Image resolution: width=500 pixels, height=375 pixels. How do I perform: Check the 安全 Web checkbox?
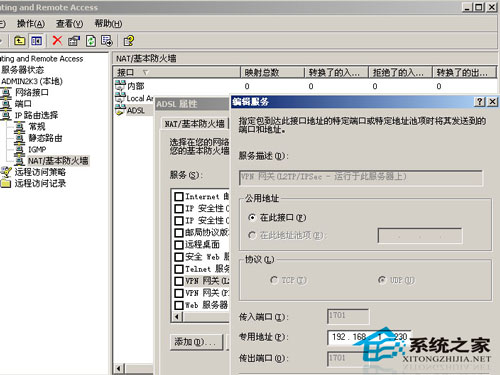pos(179,257)
